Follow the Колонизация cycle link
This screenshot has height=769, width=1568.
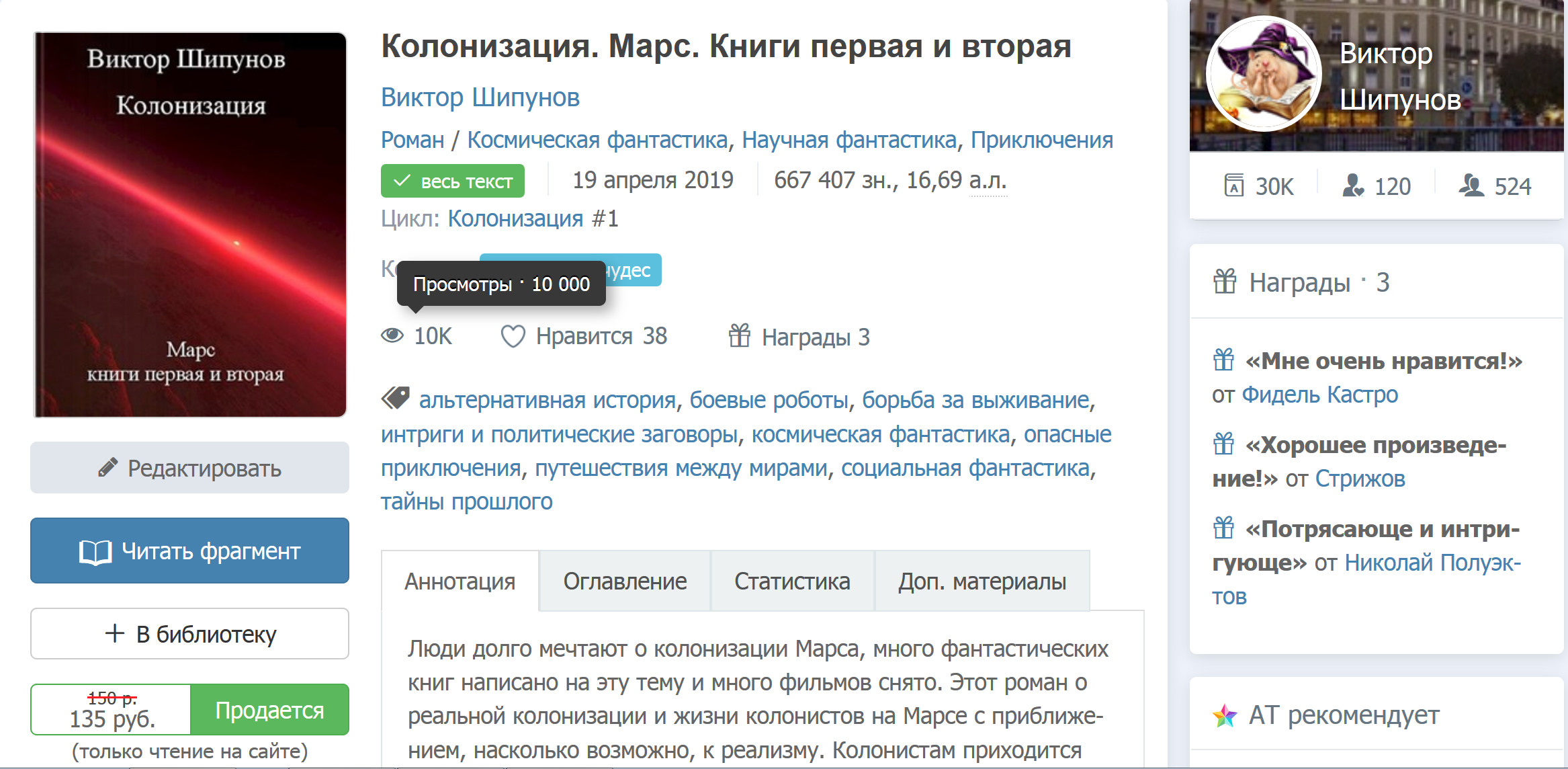tap(515, 218)
